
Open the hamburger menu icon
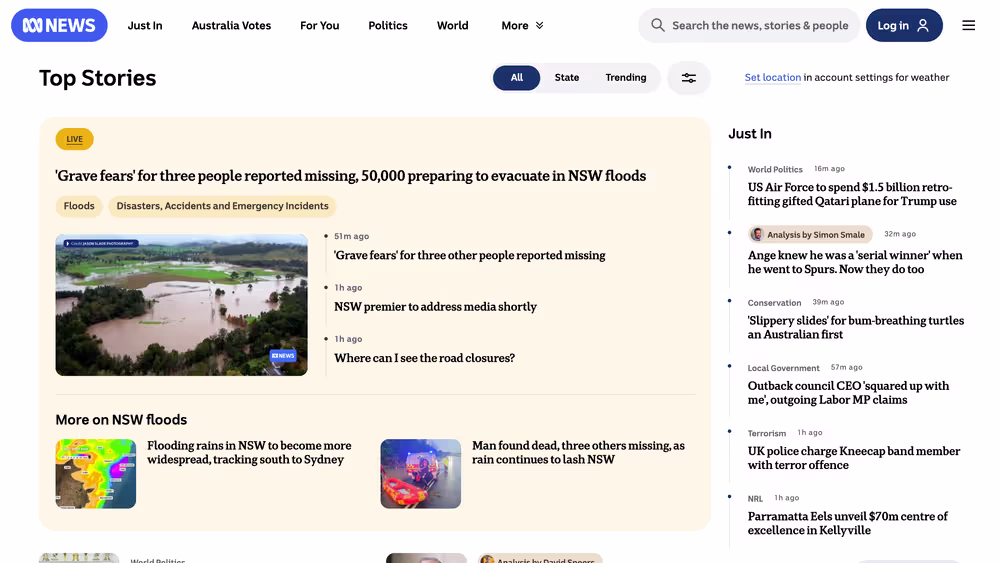click(968, 26)
